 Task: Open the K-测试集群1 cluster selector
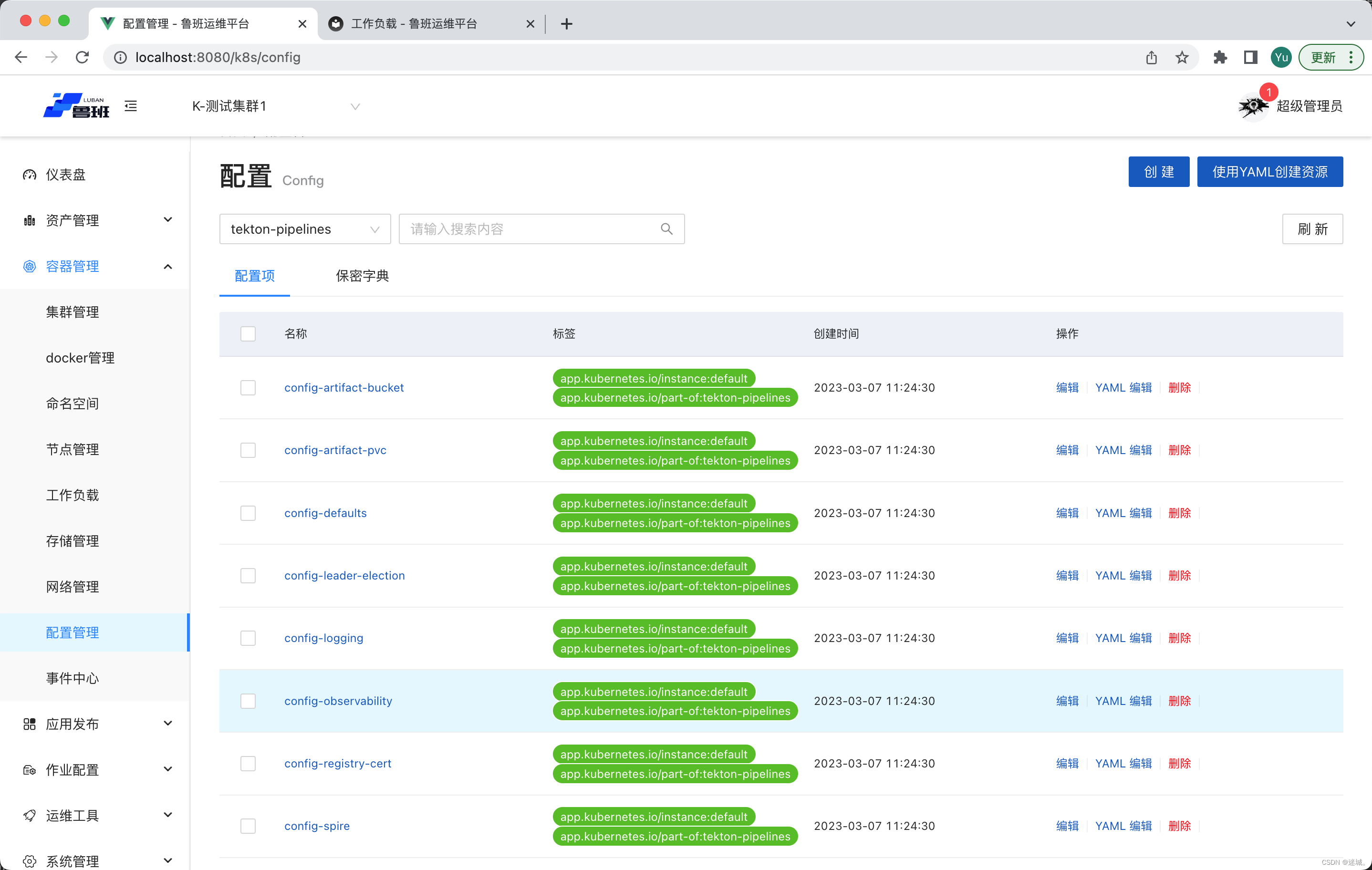pos(276,106)
